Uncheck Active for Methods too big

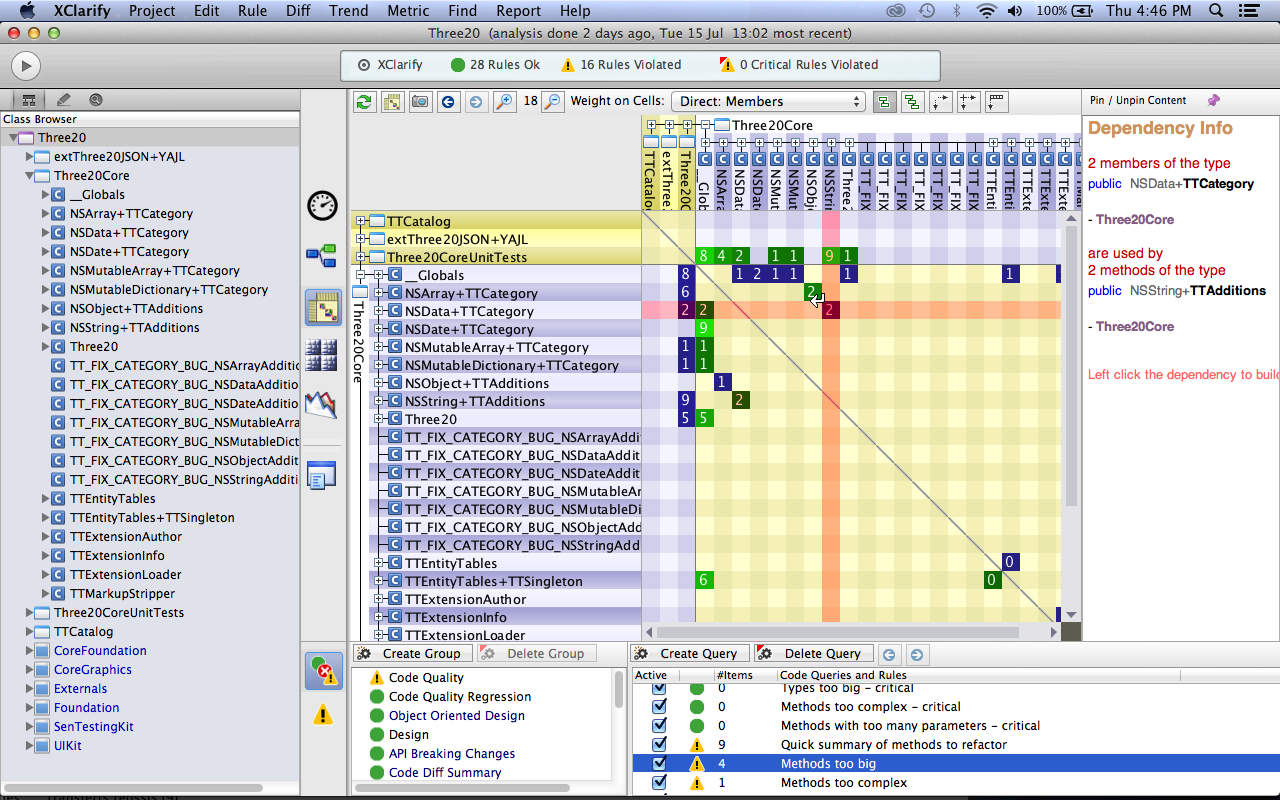659,764
